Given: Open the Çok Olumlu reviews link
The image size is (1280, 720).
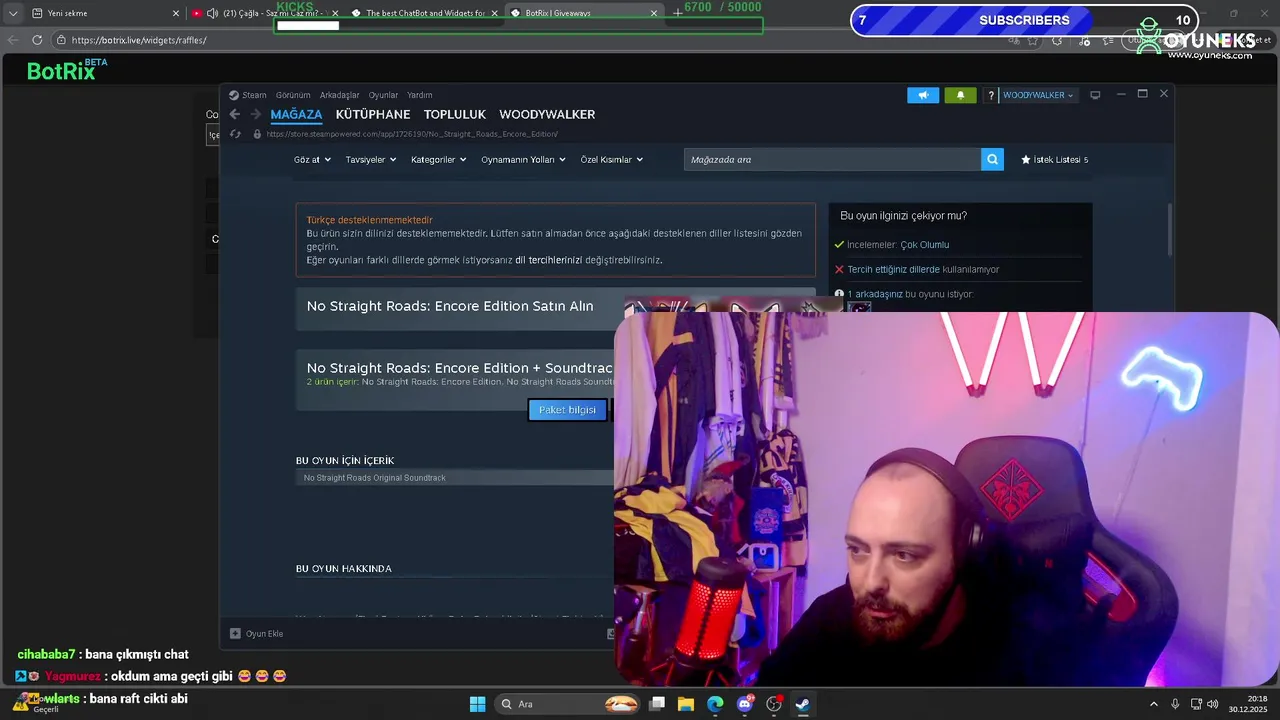Looking at the screenshot, I should coord(925,245).
